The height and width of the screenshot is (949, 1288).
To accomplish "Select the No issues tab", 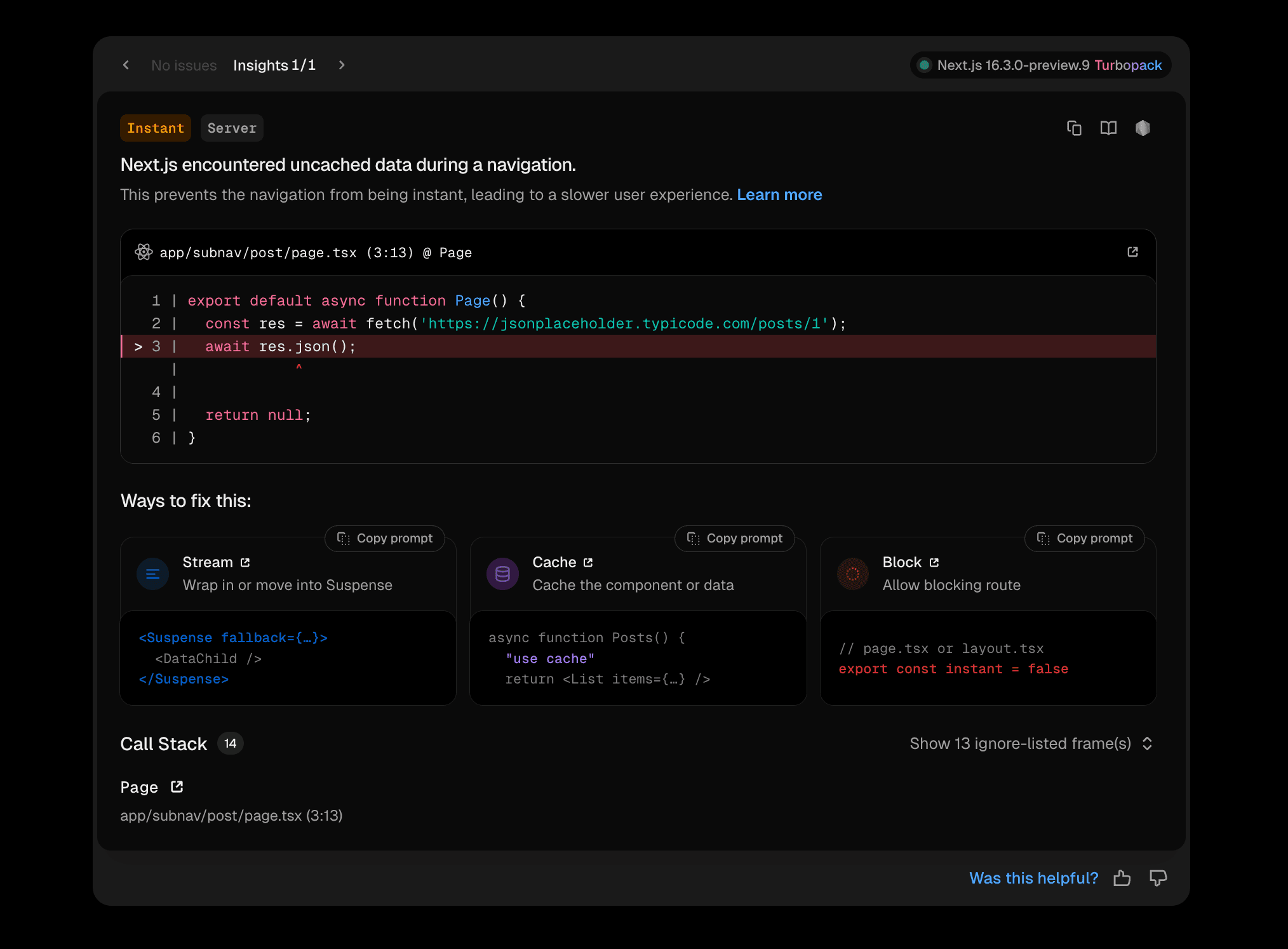I will 184,65.
